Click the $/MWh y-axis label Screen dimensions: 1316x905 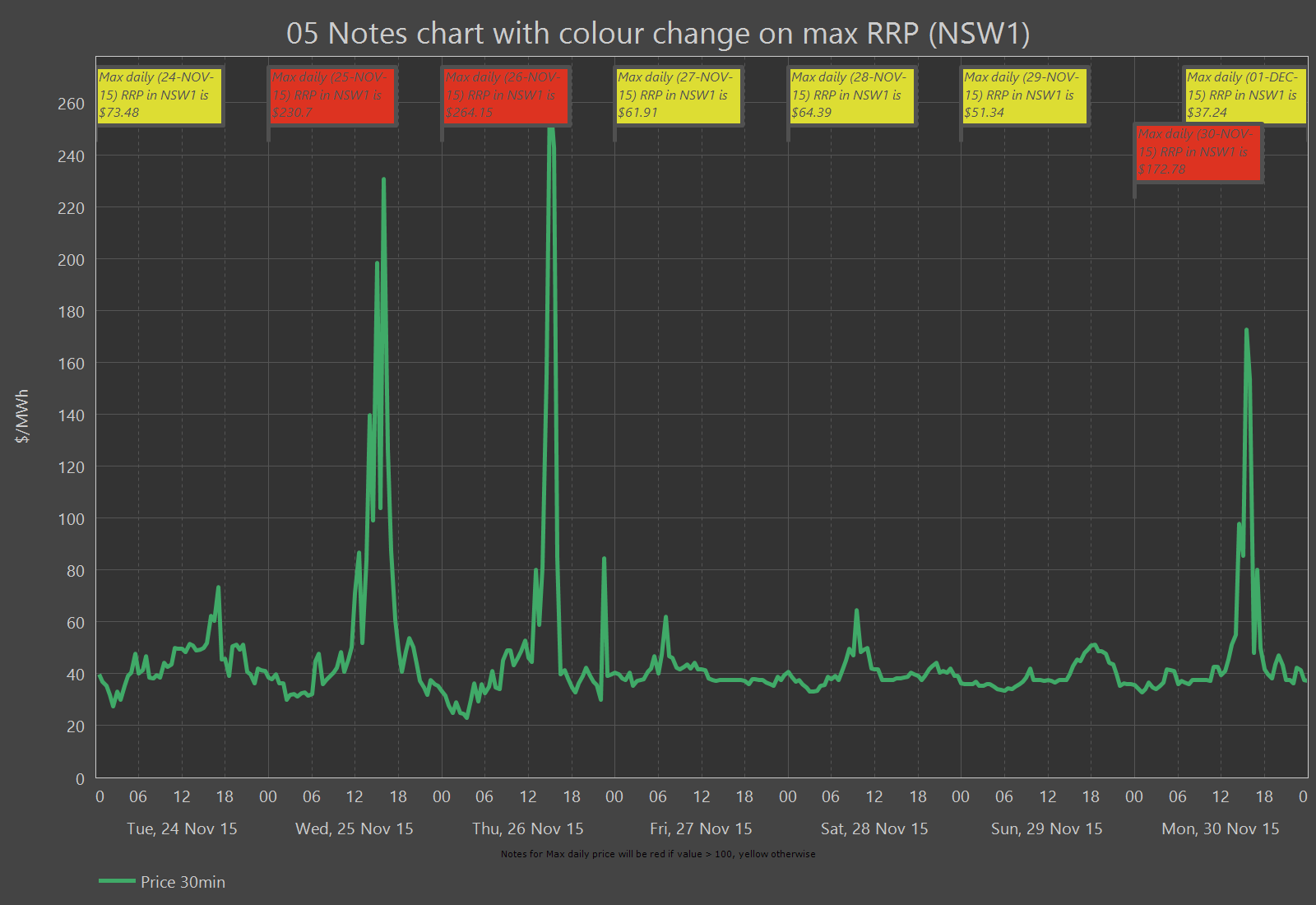click(22, 416)
